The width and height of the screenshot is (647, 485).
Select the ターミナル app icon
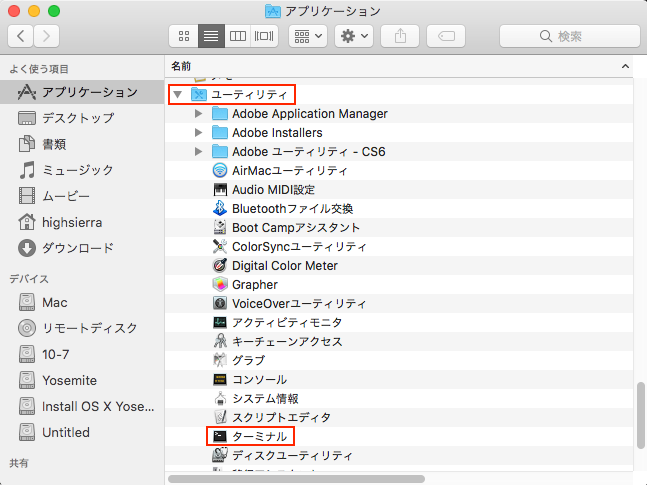(220, 436)
